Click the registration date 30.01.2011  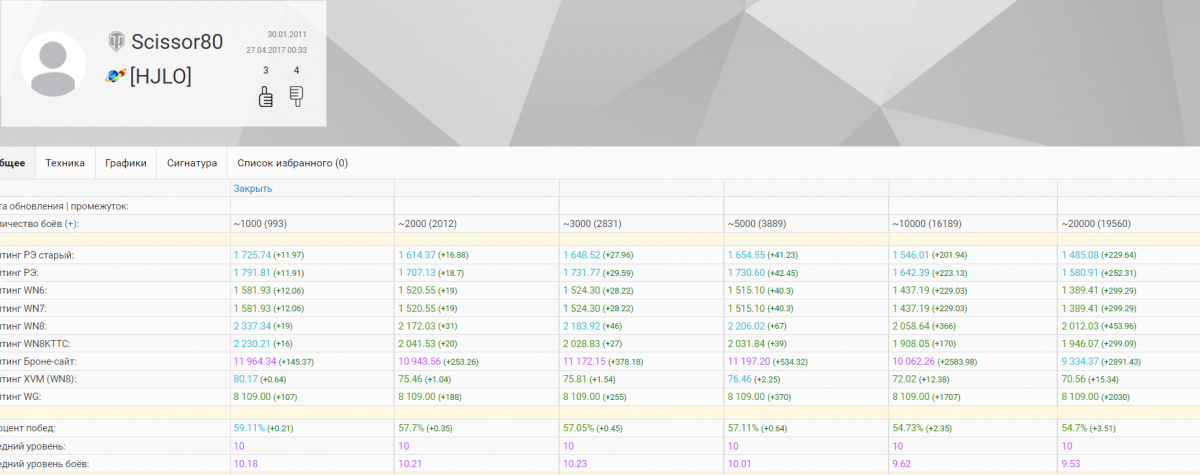[287, 34]
